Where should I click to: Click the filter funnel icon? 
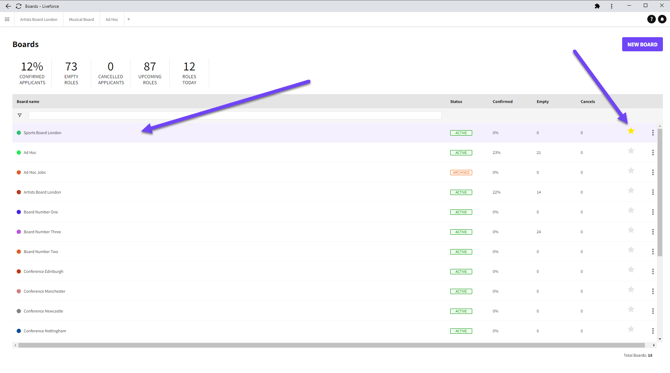click(20, 115)
